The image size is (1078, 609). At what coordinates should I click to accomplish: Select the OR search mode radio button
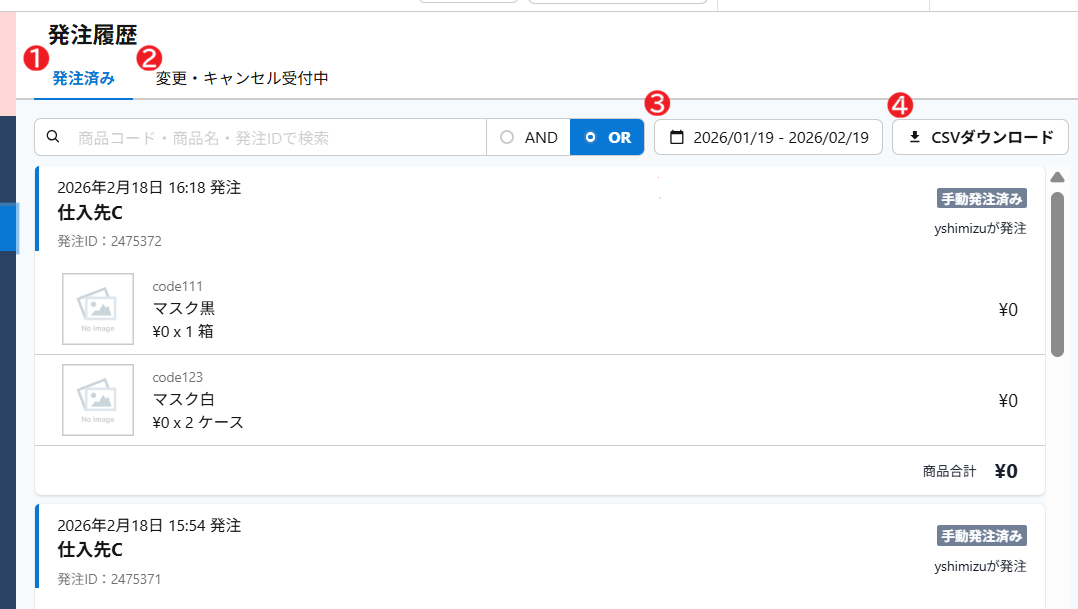coord(591,137)
